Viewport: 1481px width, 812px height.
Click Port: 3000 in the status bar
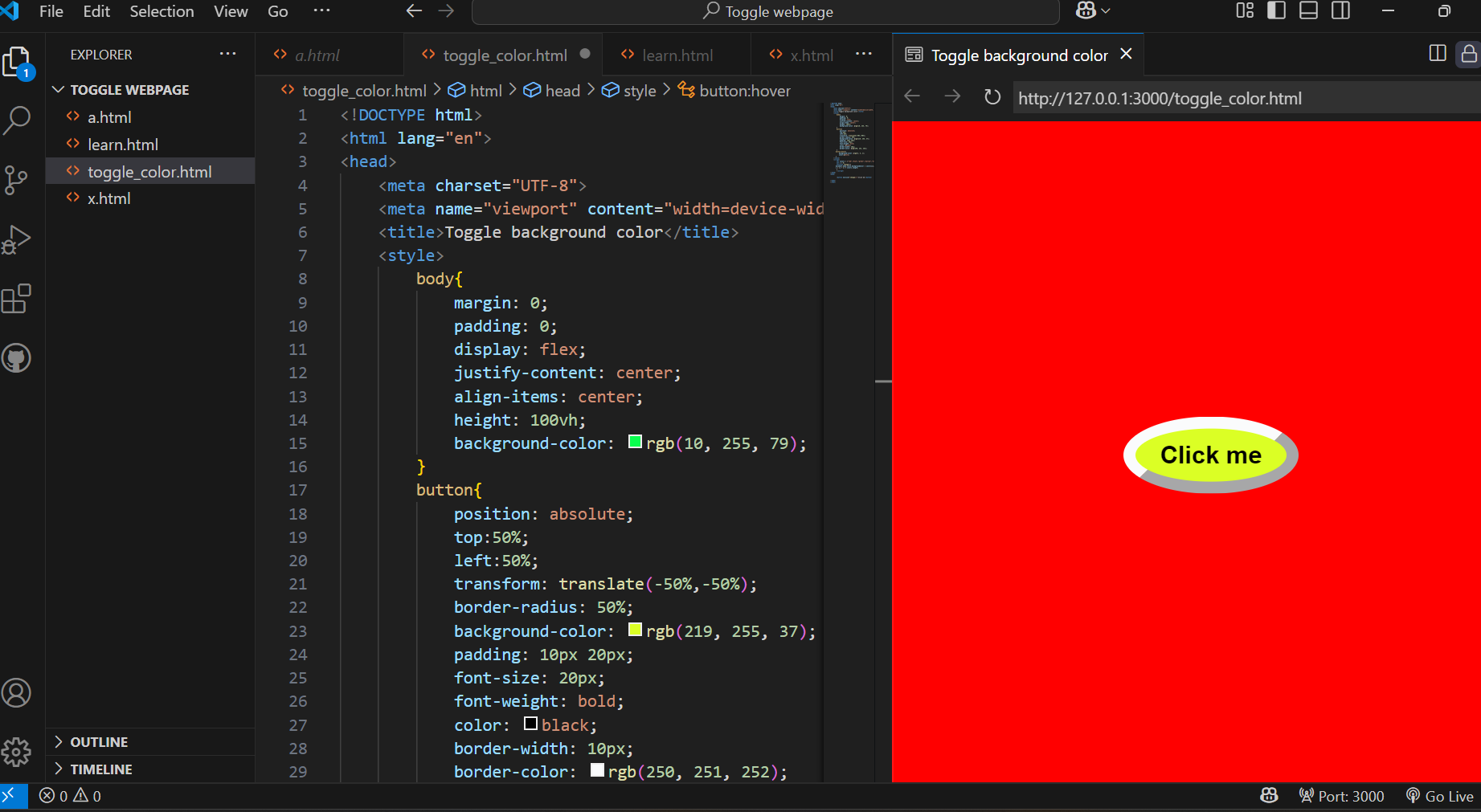[x=1341, y=796]
